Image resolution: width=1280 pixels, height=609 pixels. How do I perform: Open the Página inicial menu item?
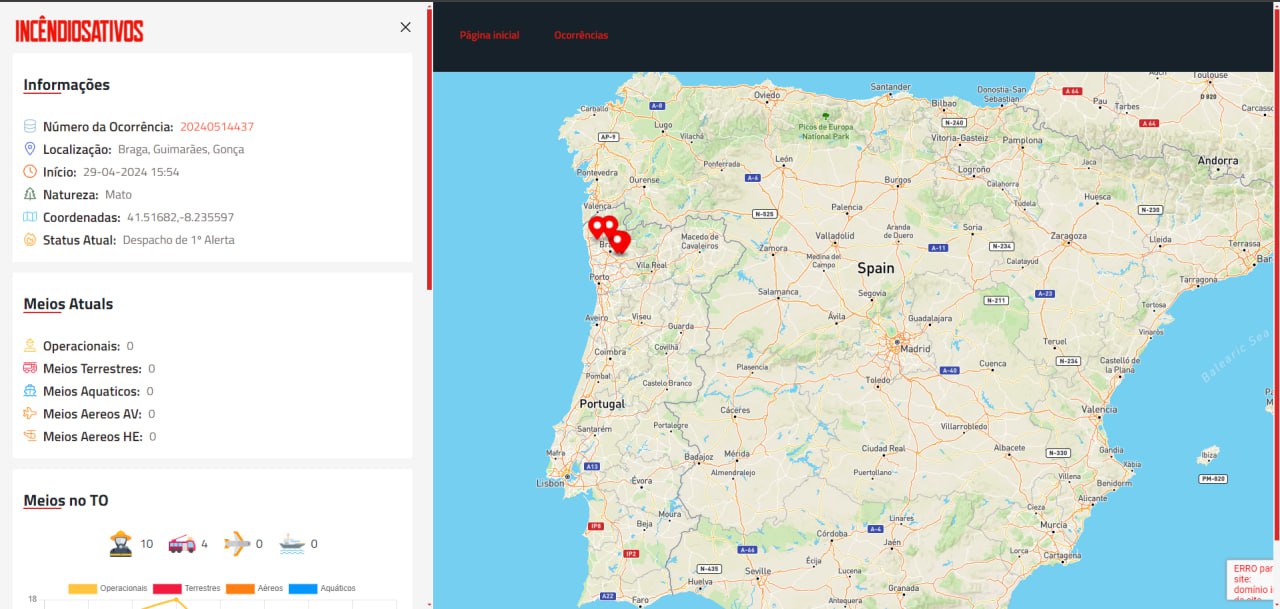[x=489, y=35]
